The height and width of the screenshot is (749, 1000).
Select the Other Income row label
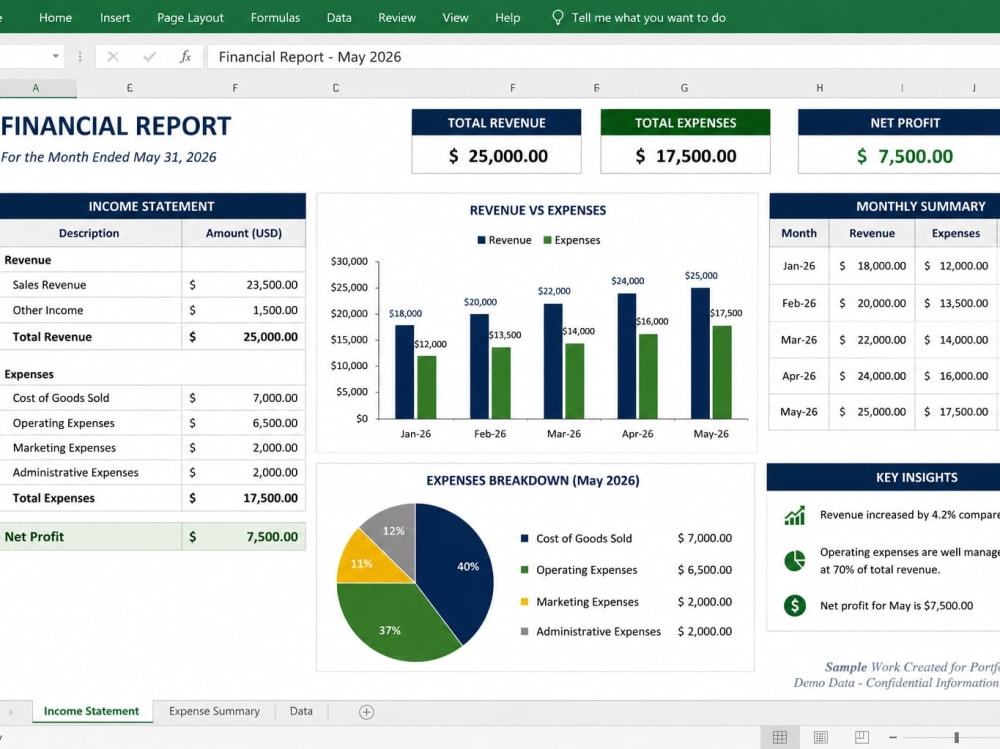click(x=48, y=311)
